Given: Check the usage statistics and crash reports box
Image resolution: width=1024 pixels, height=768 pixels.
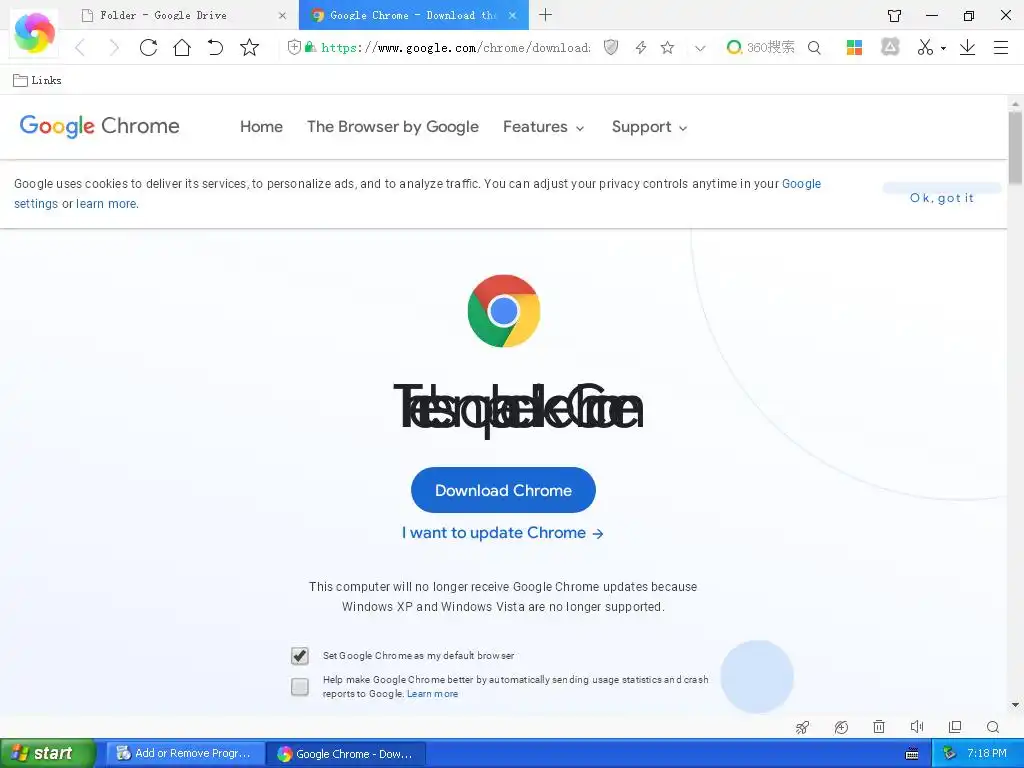Looking at the screenshot, I should [x=300, y=686].
